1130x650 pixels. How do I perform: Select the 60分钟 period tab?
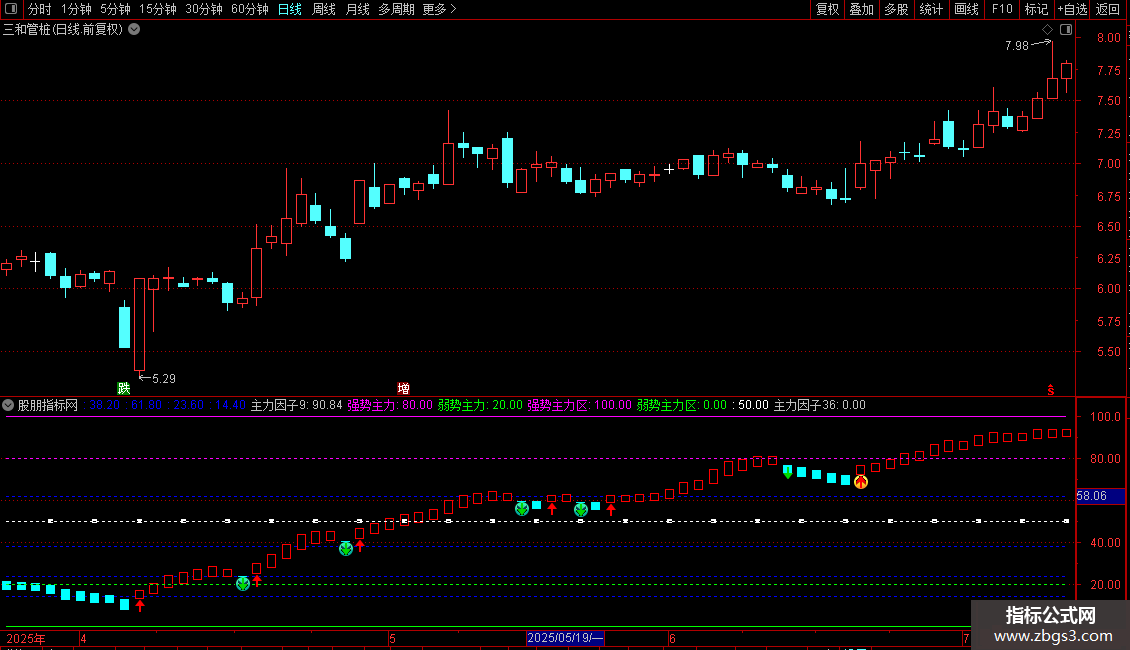coord(250,9)
